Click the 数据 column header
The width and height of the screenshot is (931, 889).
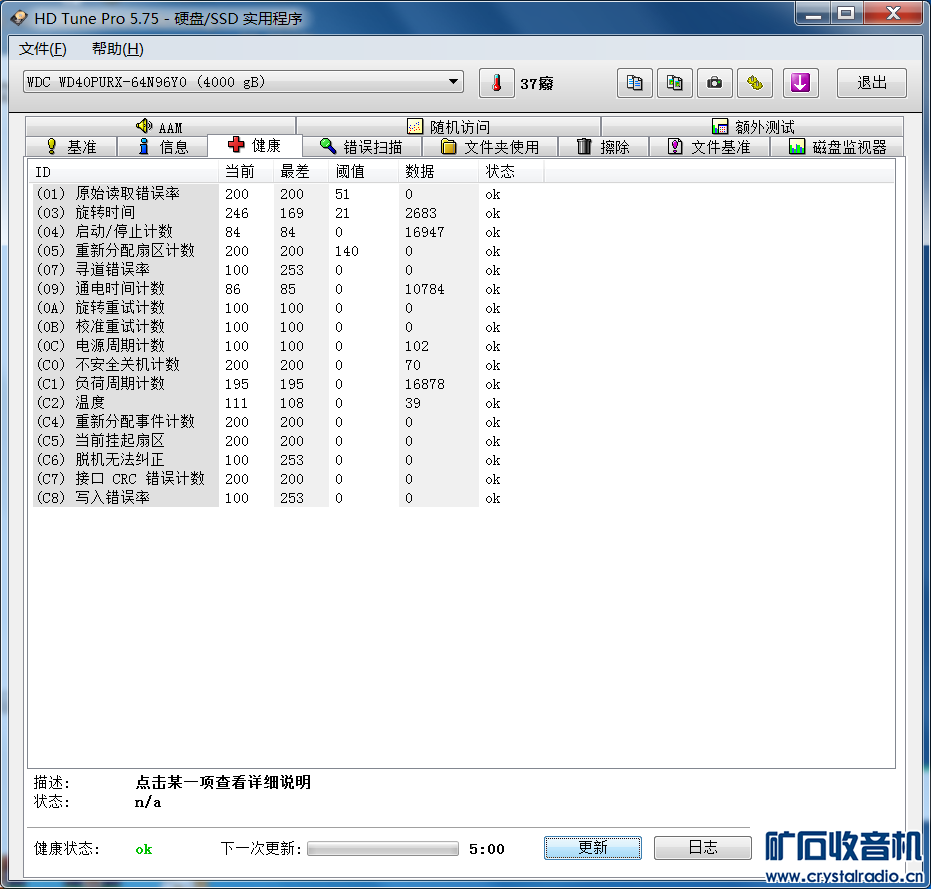438,172
